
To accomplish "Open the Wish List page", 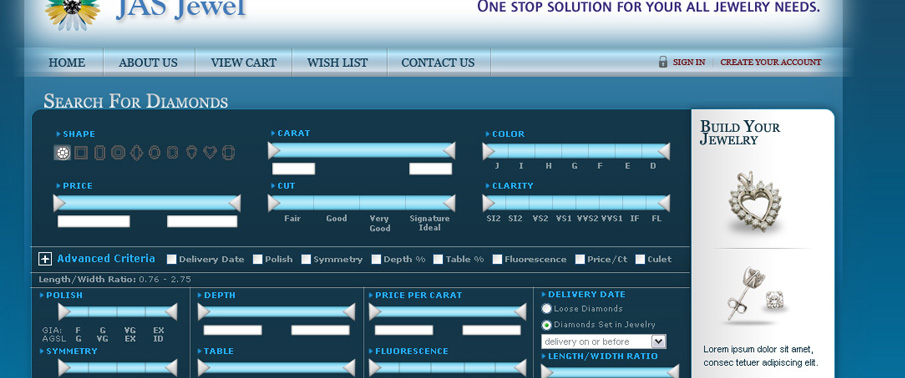I will (337, 62).
